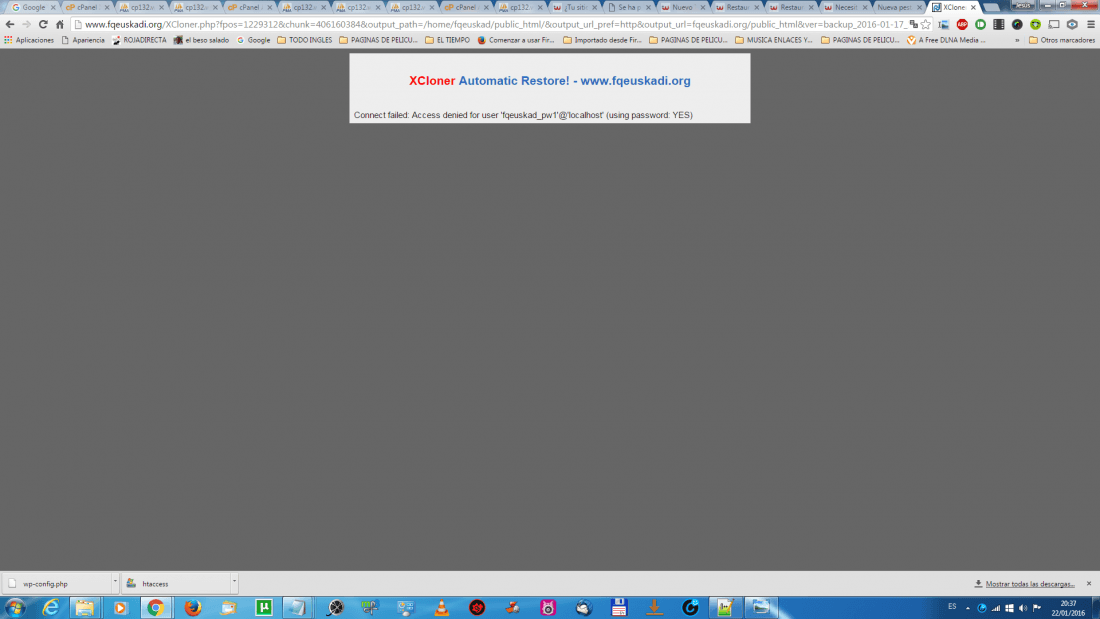Switch to the 'Se ha p' tab
Viewport: 1100px width, 619px height.
(x=629, y=7)
